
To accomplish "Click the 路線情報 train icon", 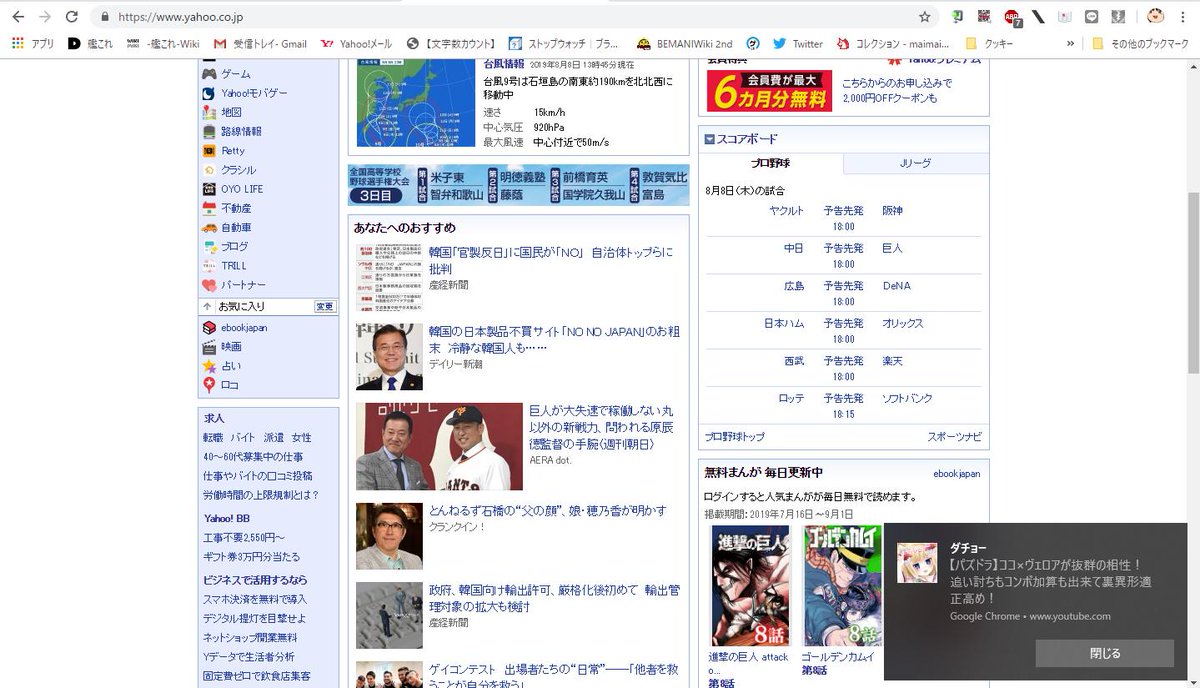I will point(209,131).
